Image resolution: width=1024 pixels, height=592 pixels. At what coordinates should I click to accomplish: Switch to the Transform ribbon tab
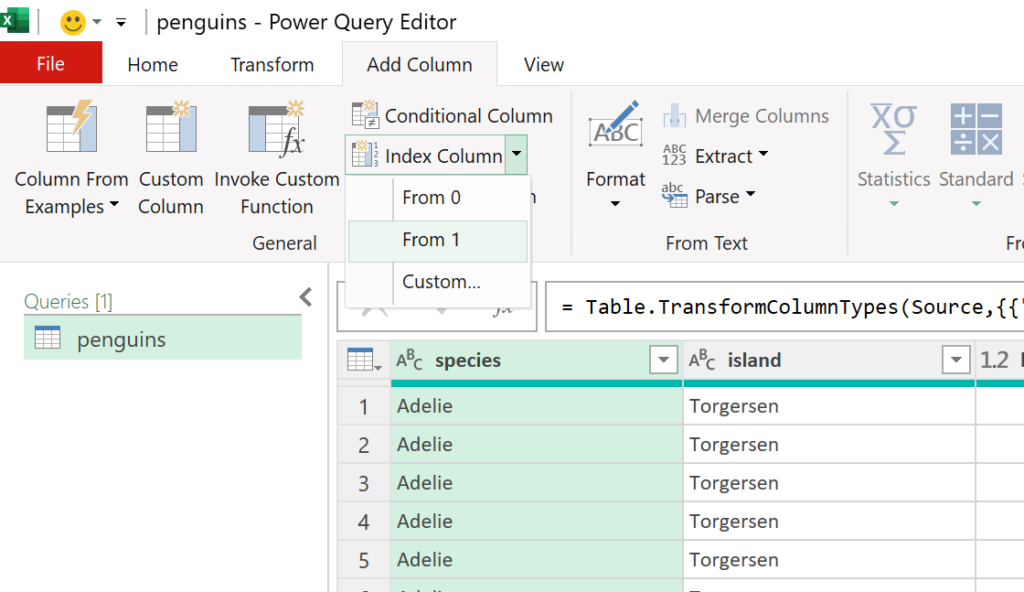coord(270,64)
